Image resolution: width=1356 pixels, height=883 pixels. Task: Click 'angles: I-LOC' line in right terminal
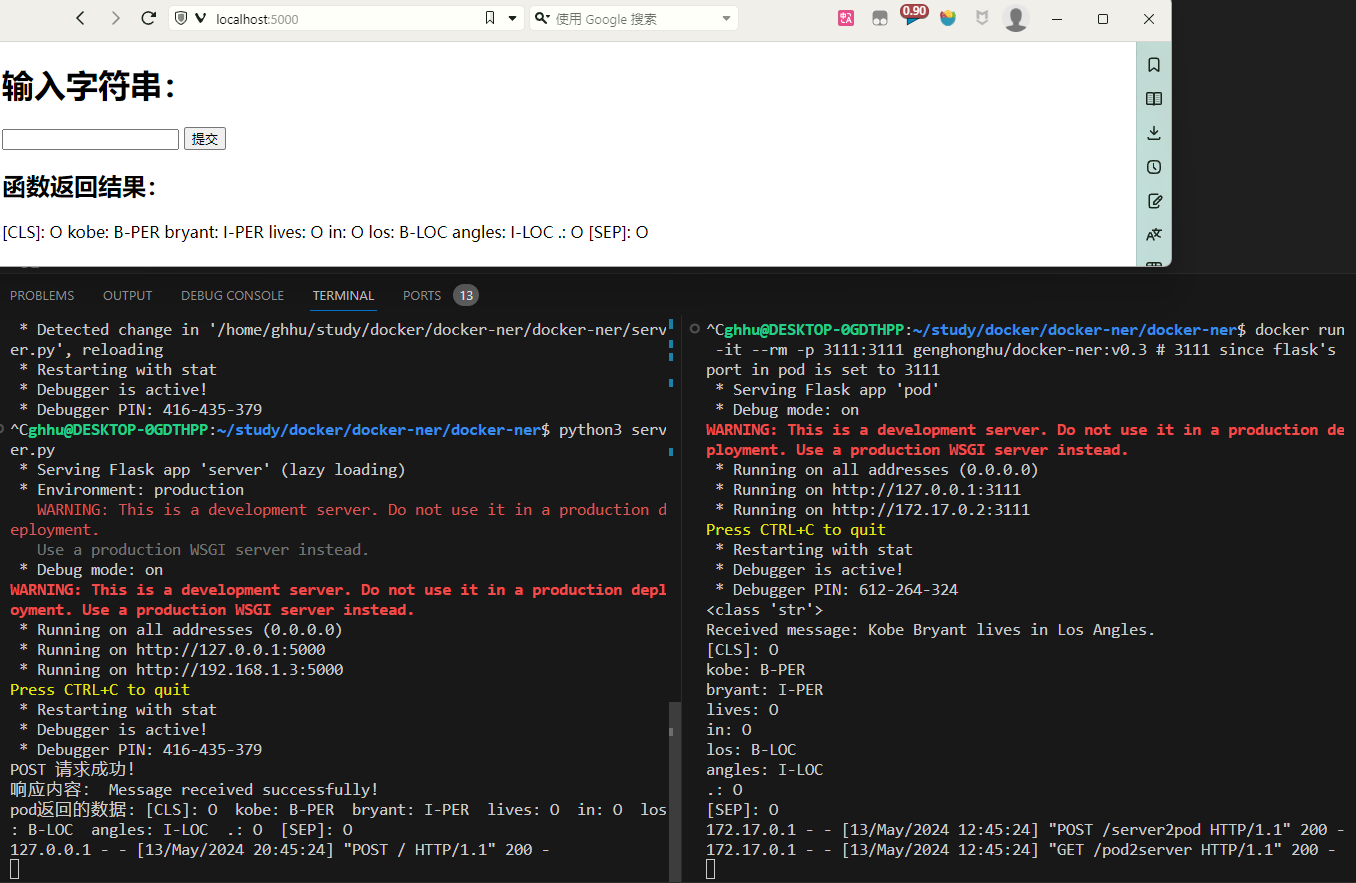coord(765,769)
